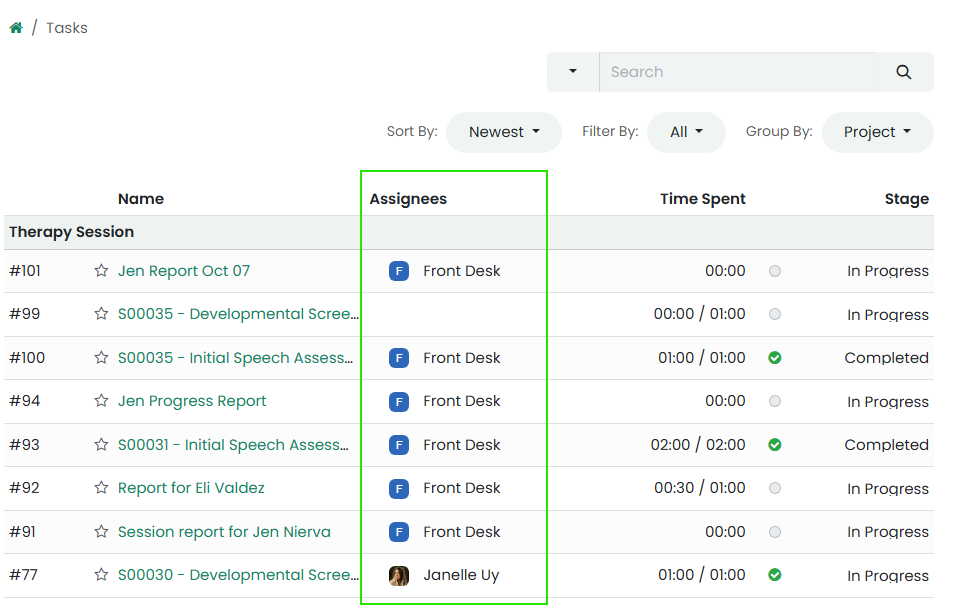Image resolution: width=970 pixels, height=606 pixels.
Task: Open the Filter By All dropdown
Action: click(686, 132)
